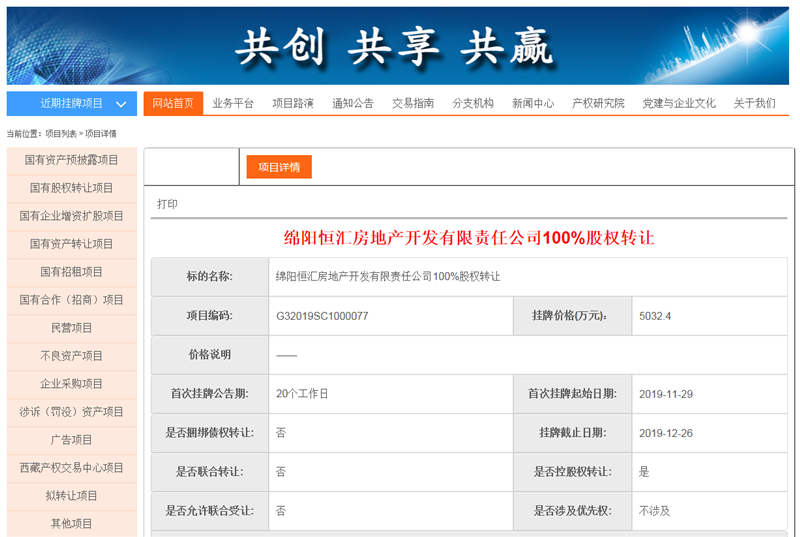Image resolution: width=800 pixels, height=537 pixels.
Task: Choose 广告项目 sidebar entry
Action: pyautogui.click(x=71, y=440)
